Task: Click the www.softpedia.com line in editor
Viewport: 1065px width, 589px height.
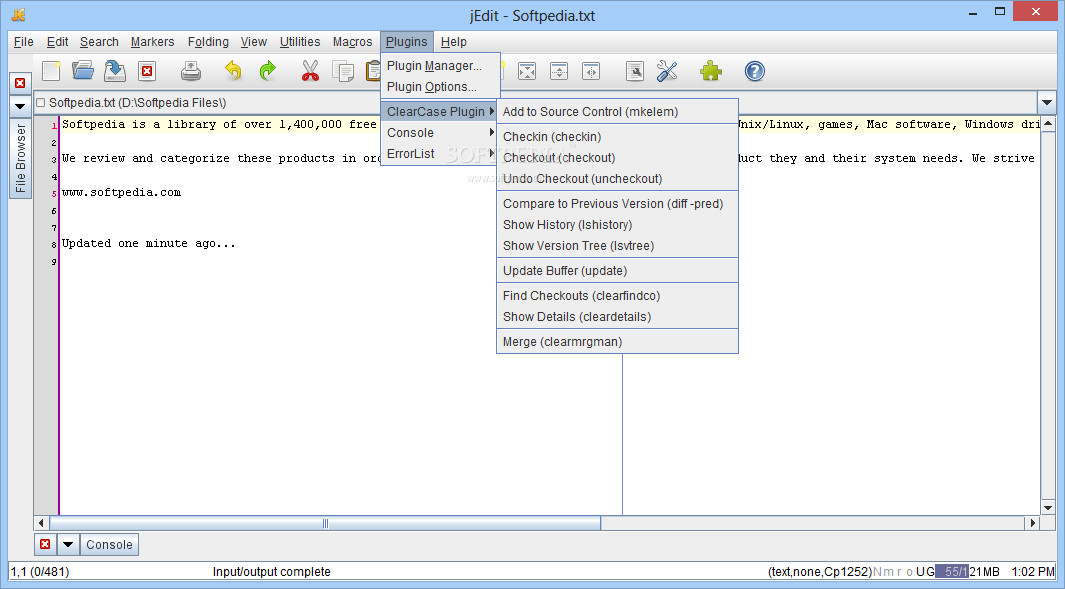Action: point(122,193)
